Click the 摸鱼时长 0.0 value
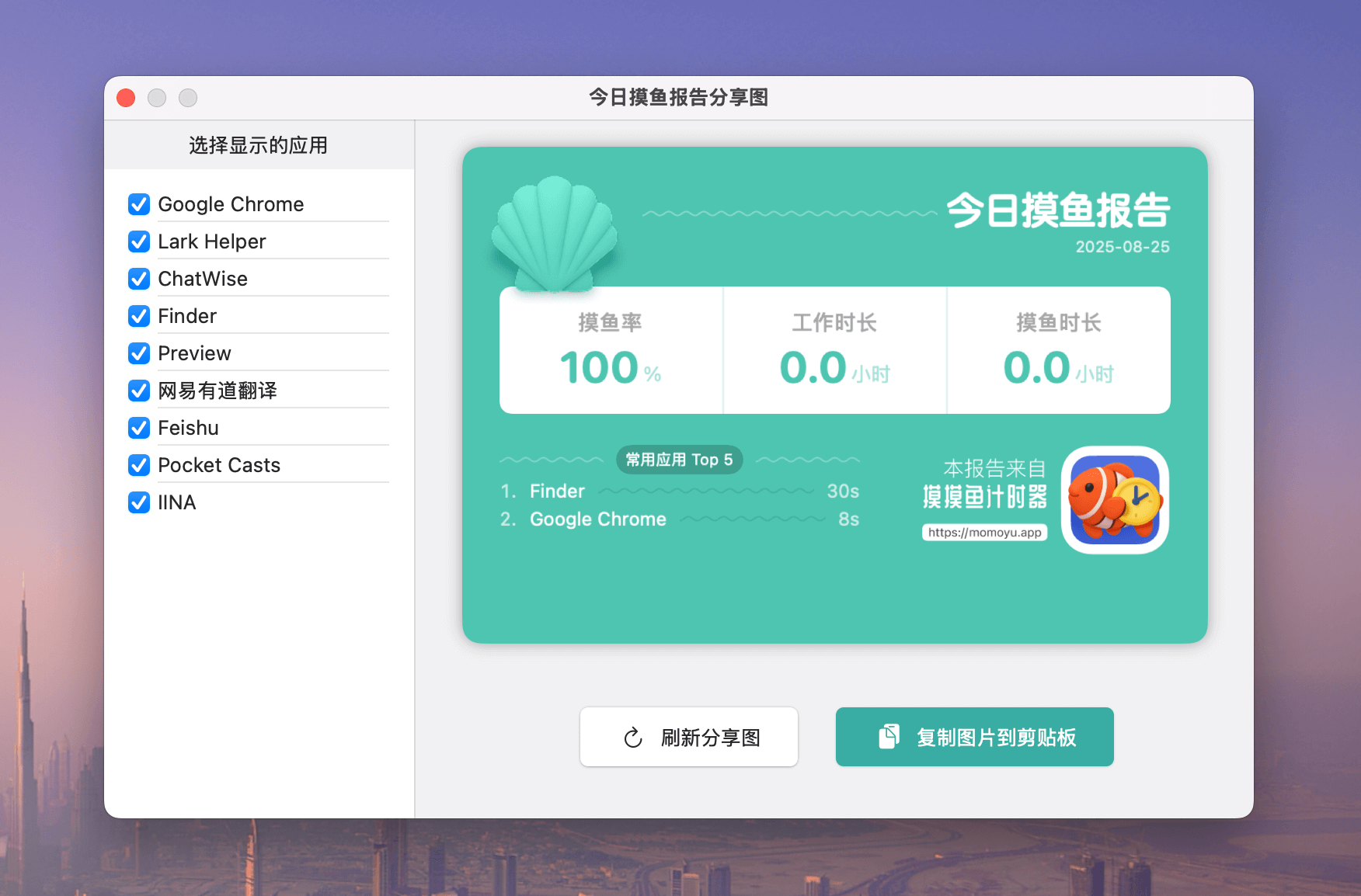 click(1036, 366)
